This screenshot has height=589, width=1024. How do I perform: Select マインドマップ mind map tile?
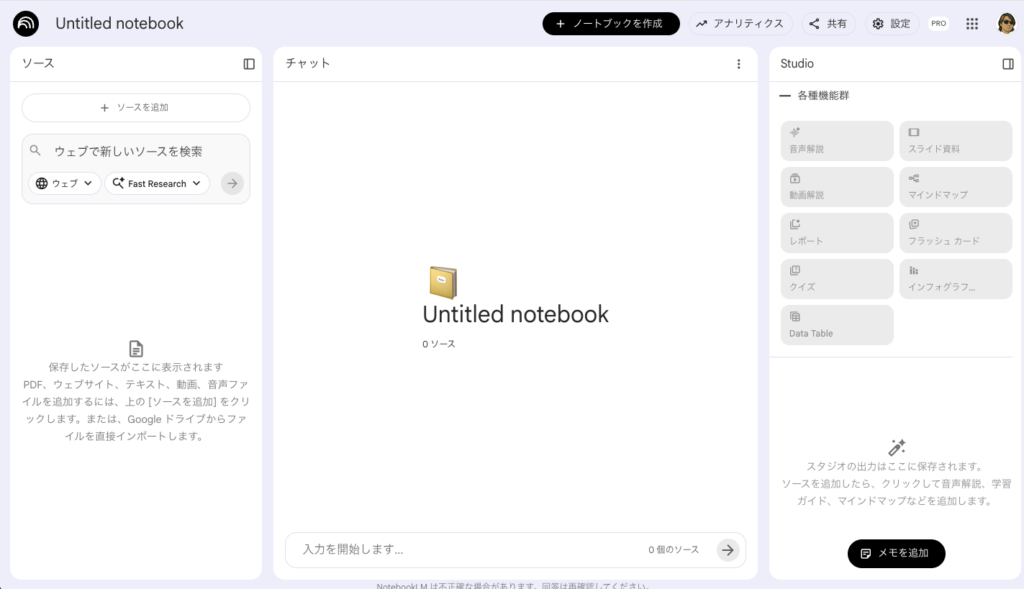955,187
